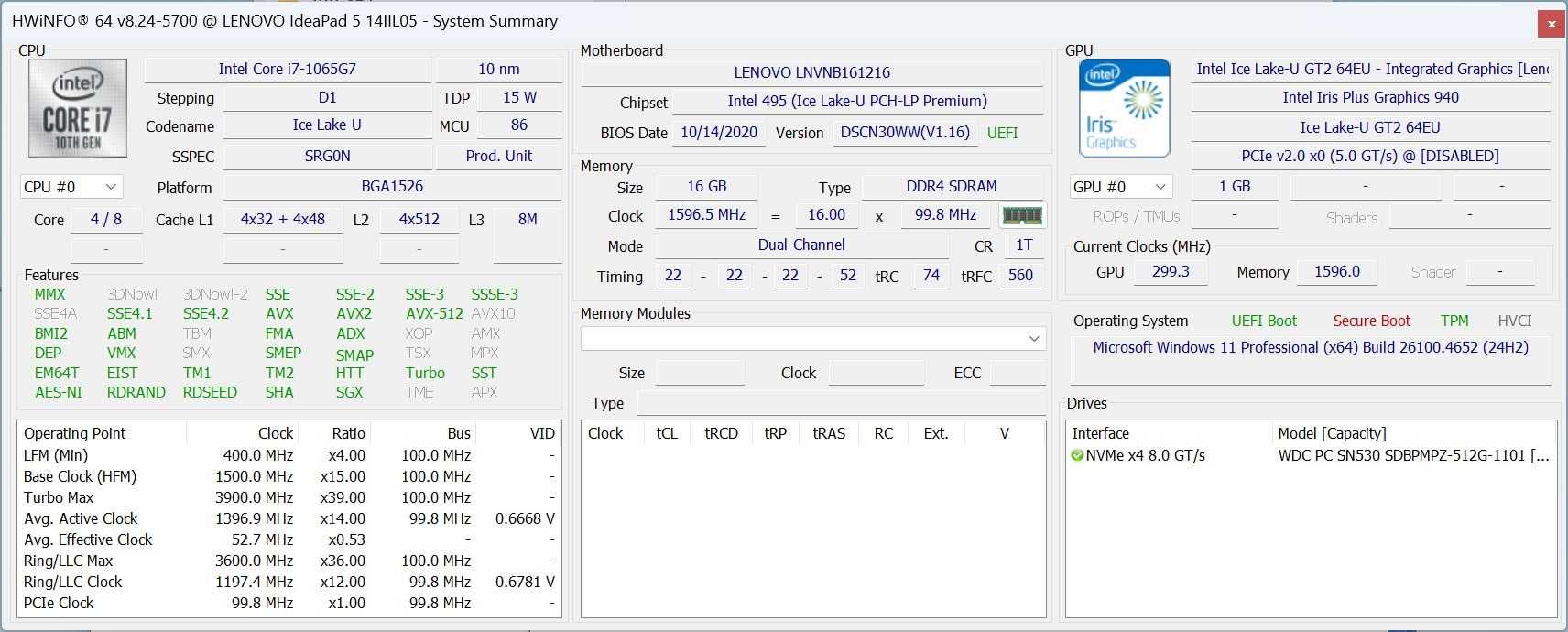This screenshot has width=1568, height=632.
Task: Click the TPM indicator
Action: click(1454, 321)
